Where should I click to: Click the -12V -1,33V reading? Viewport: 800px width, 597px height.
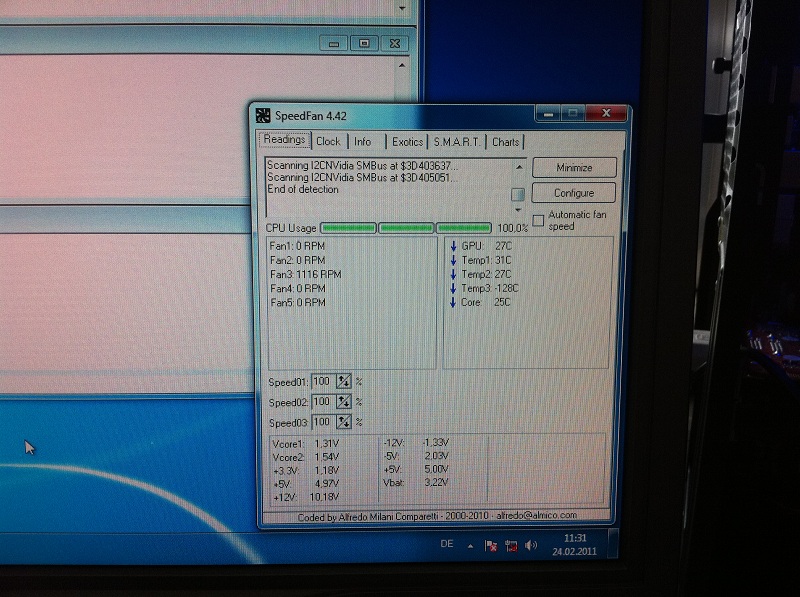(416, 442)
